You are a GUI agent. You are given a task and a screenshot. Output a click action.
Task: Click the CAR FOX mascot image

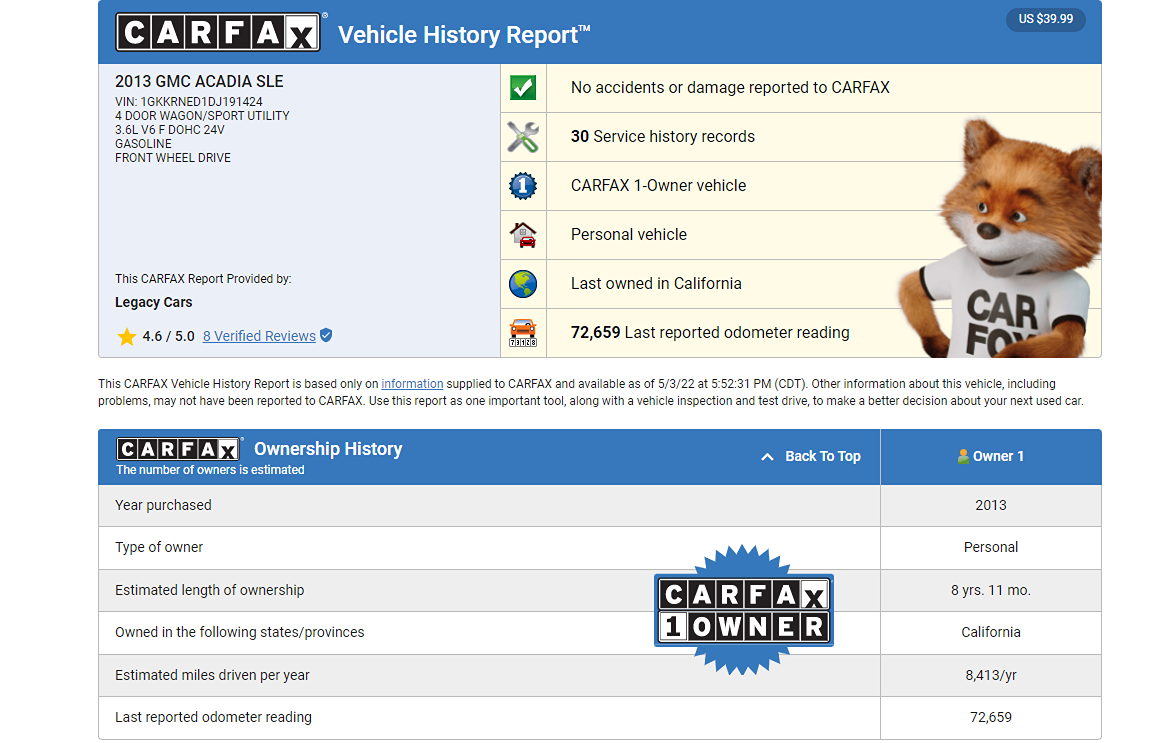[1000, 240]
